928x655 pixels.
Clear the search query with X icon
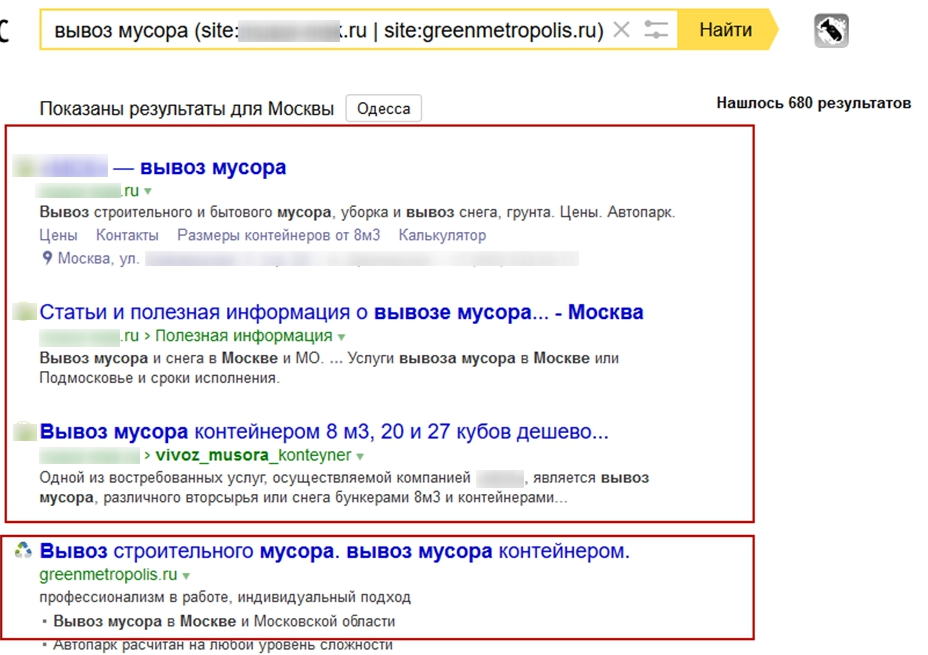point(621,31)
